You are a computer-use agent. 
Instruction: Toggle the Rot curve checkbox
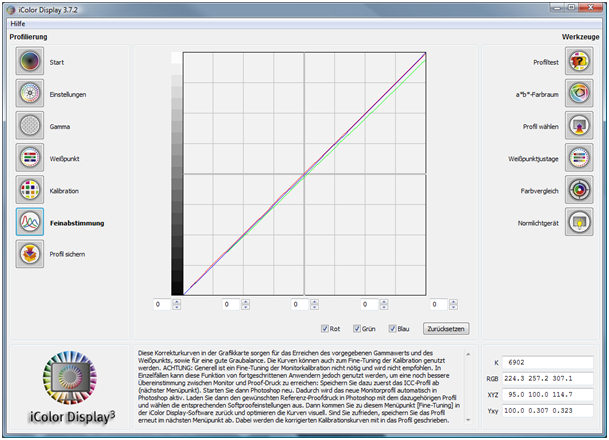(x=324, y=327)
